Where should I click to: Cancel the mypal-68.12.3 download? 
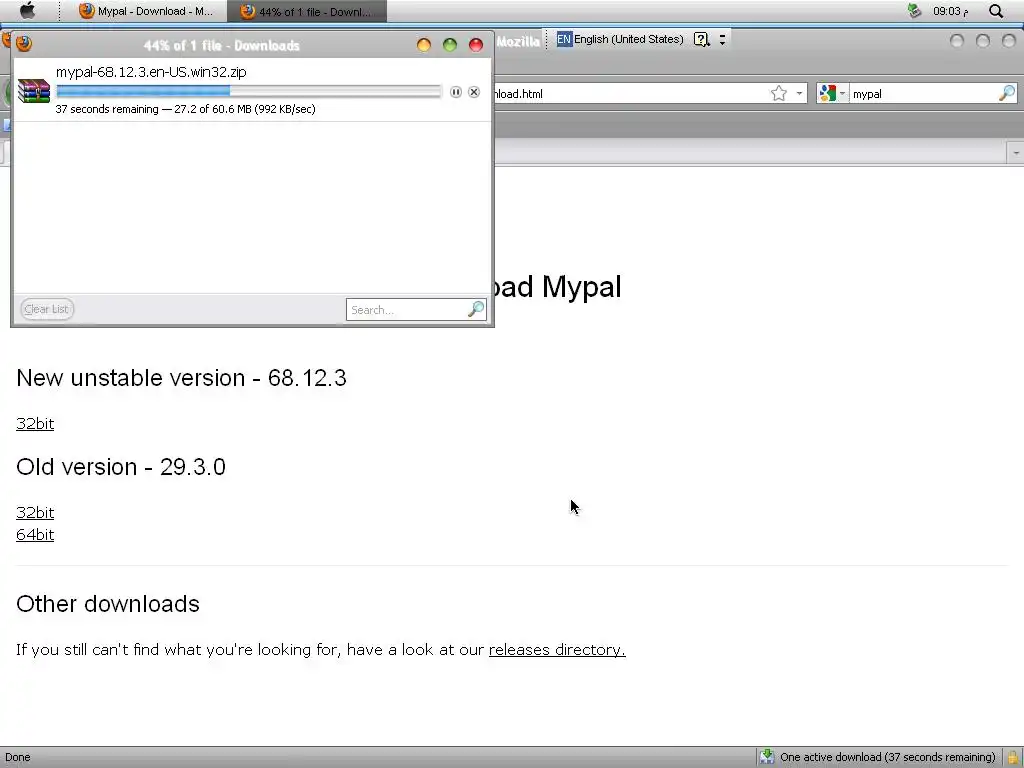click(x=474, y=92)
